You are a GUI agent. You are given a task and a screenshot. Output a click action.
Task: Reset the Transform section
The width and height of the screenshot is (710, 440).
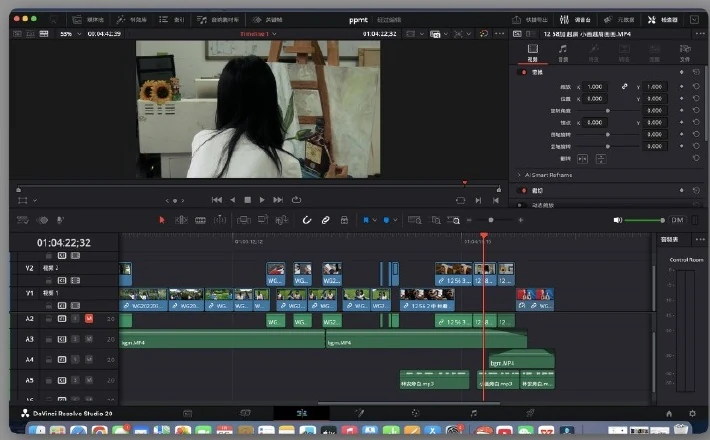pos(696,72)
